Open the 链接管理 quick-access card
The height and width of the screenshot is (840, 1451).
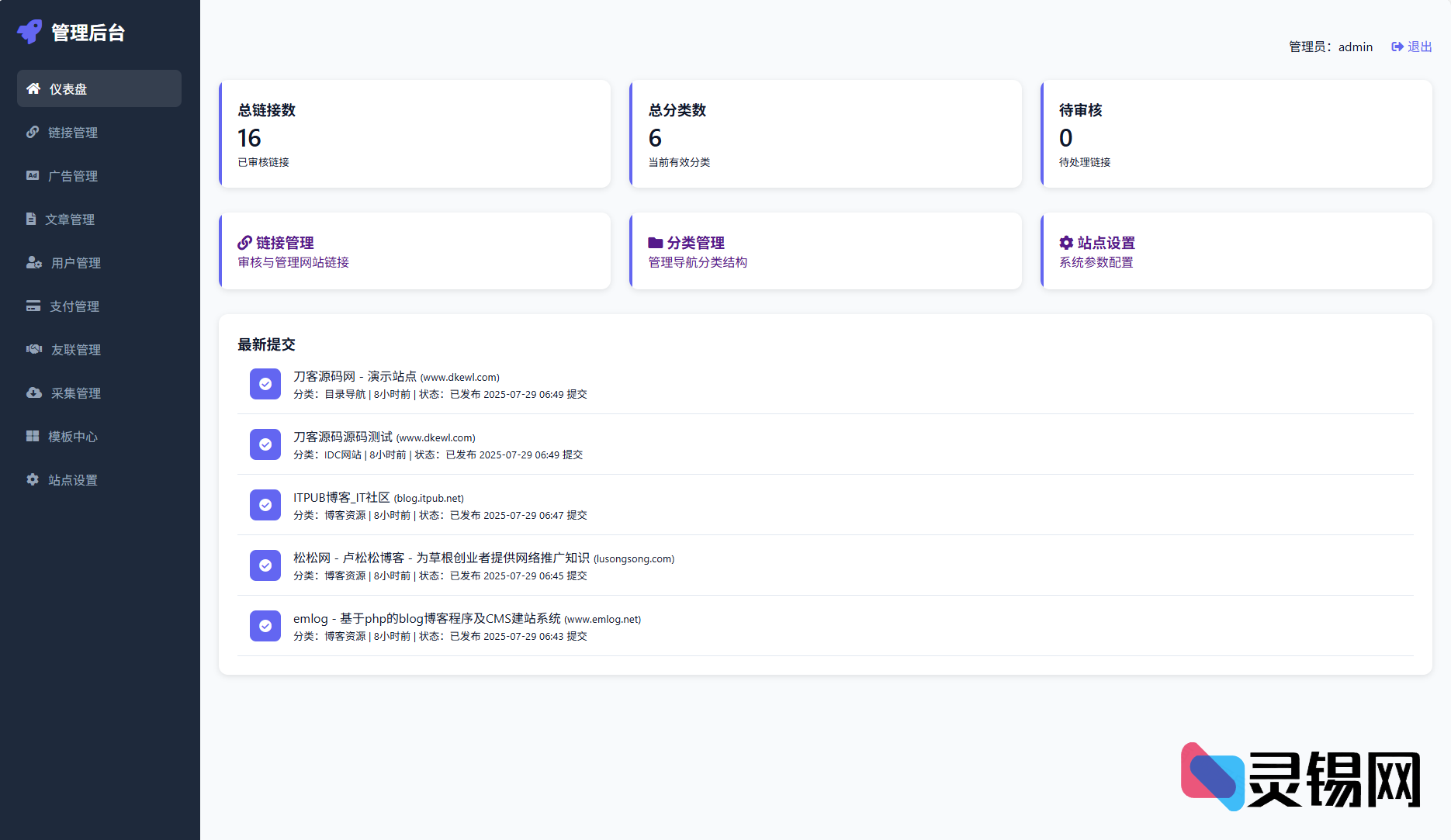click(x=415, y=251)
